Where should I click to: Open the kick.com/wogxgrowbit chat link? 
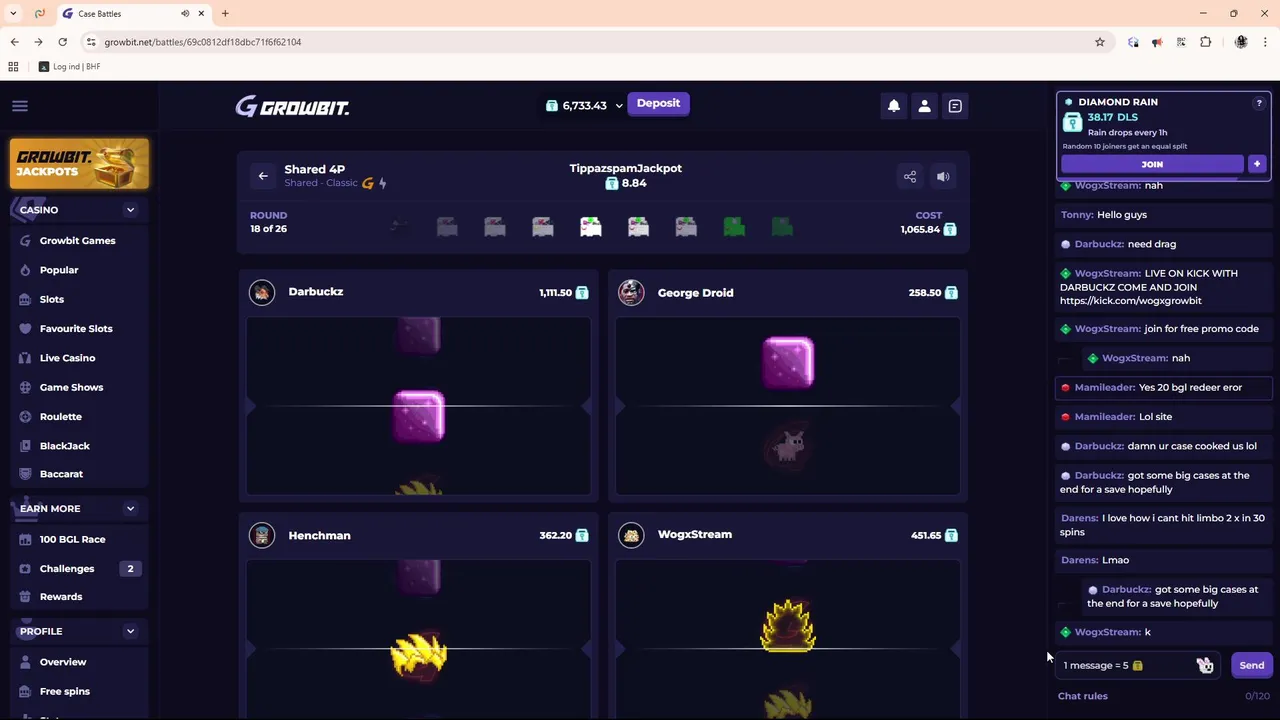[x=1131, y=301]
